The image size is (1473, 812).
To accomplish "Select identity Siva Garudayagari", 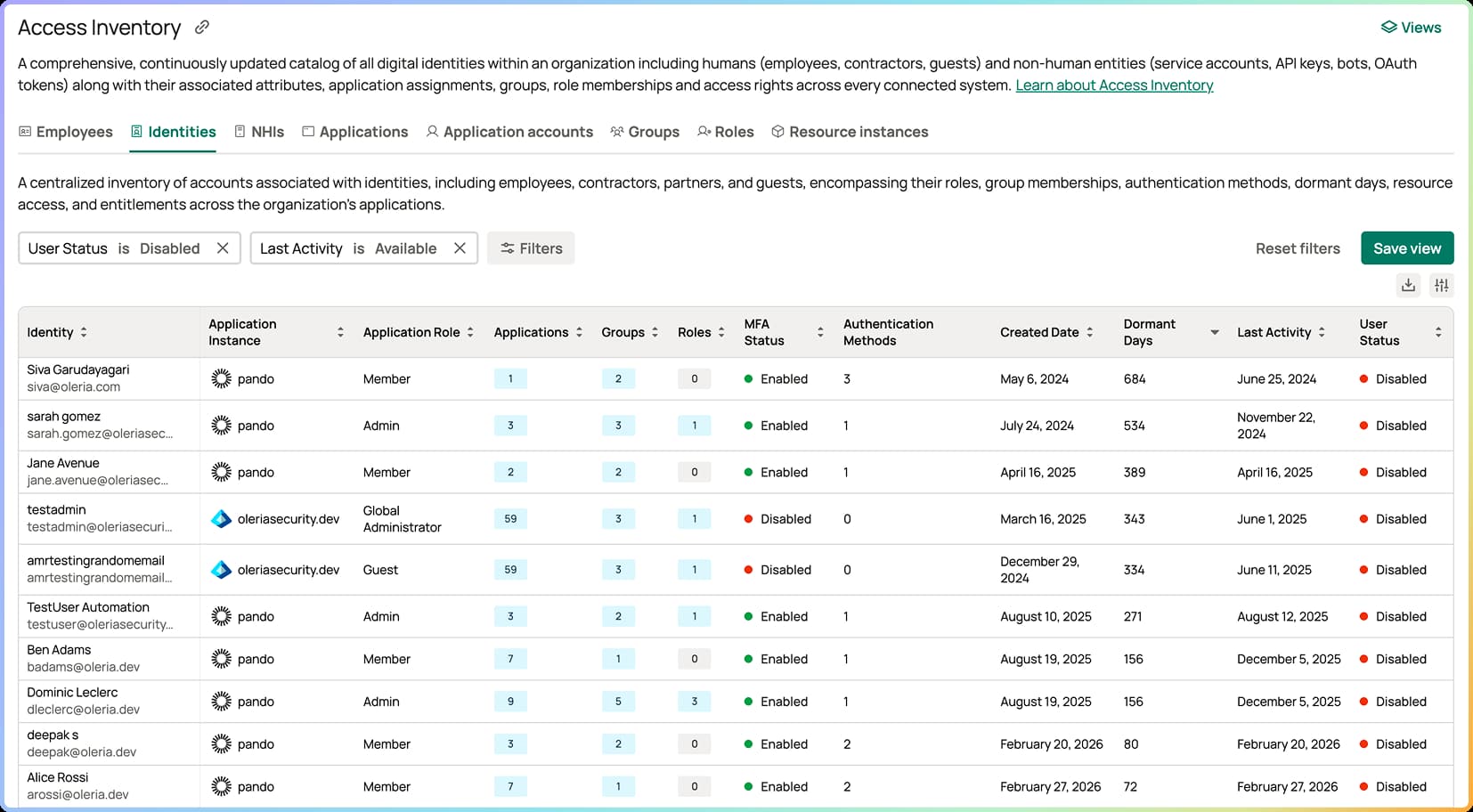I will click(x=77, y=370).
